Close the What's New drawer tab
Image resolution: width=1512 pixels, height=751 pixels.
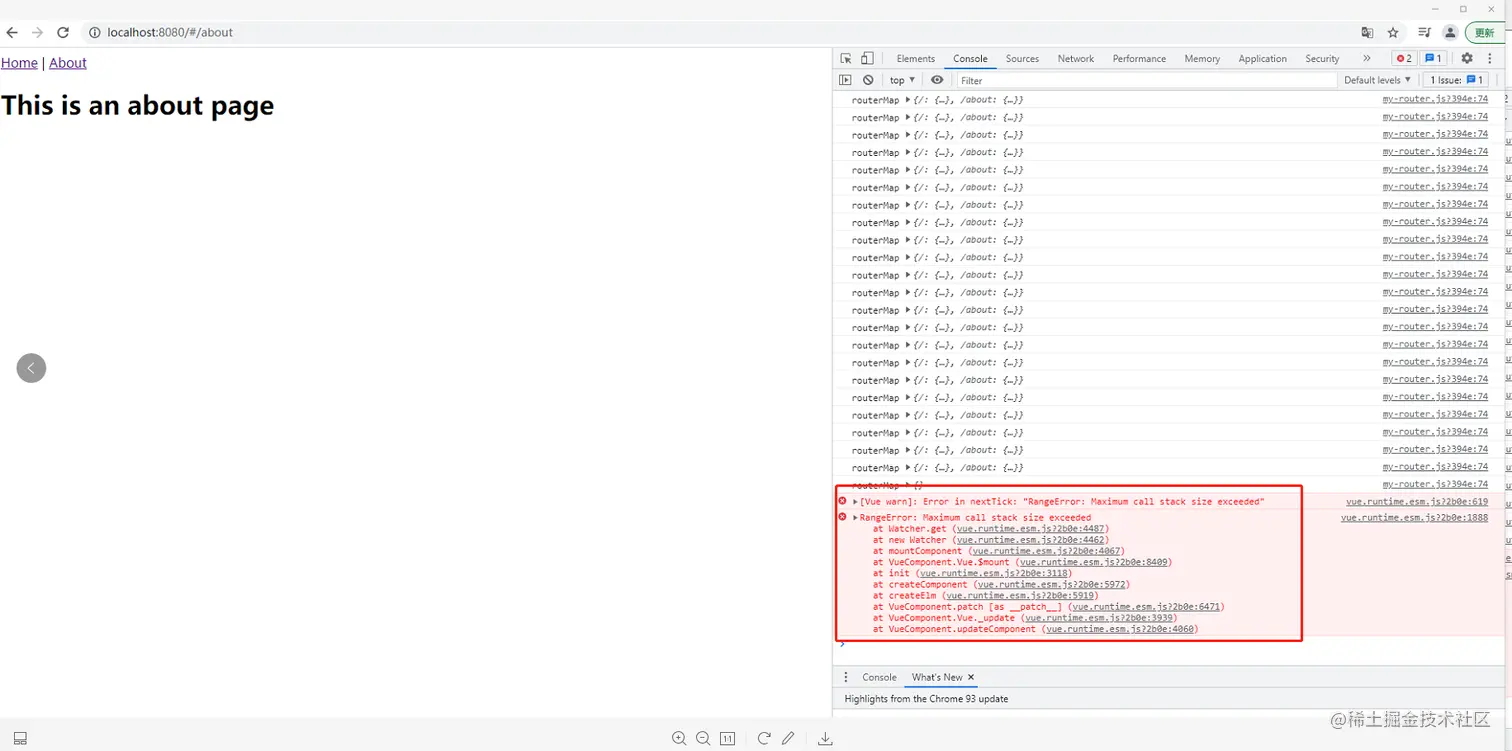971,677
